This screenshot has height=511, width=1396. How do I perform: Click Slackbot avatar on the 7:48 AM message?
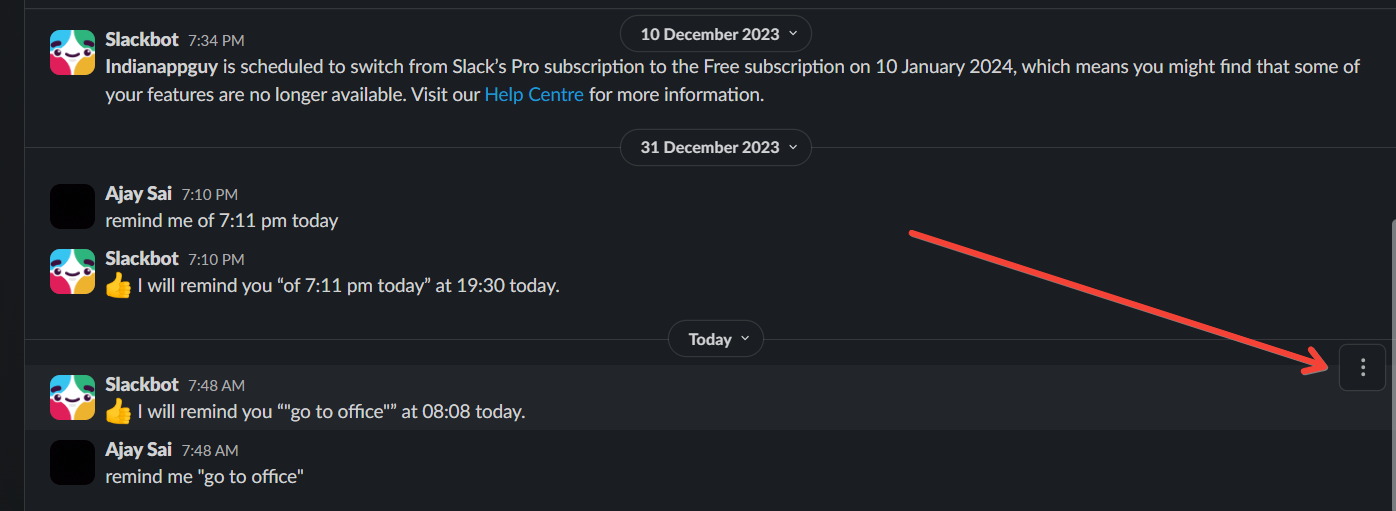click(x=72, y=397)
